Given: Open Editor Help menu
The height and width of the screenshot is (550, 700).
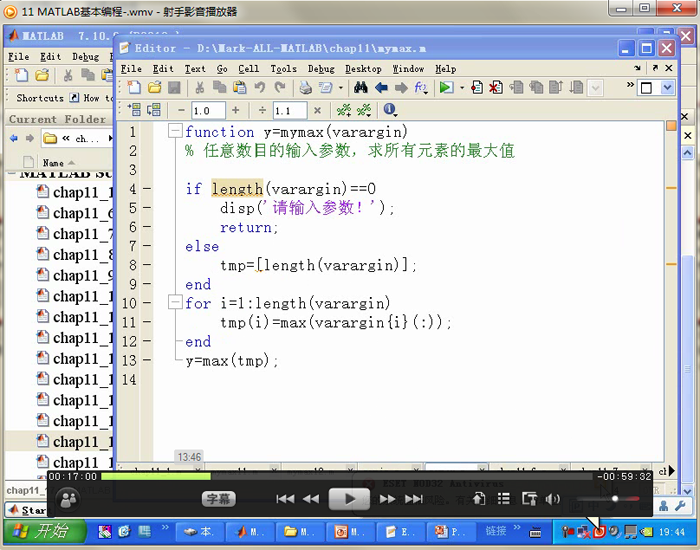Looking at the screenshot, I should click(x=446, y=69).
